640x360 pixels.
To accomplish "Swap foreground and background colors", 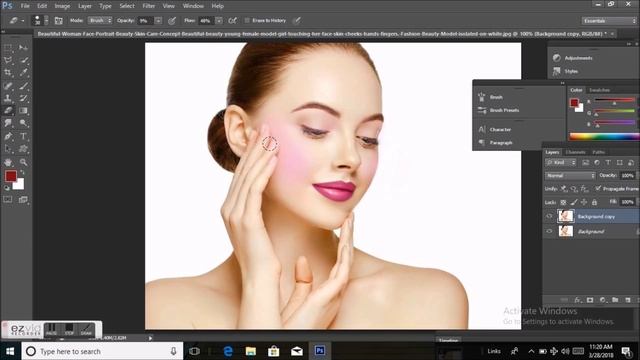I will coord(22,172).
